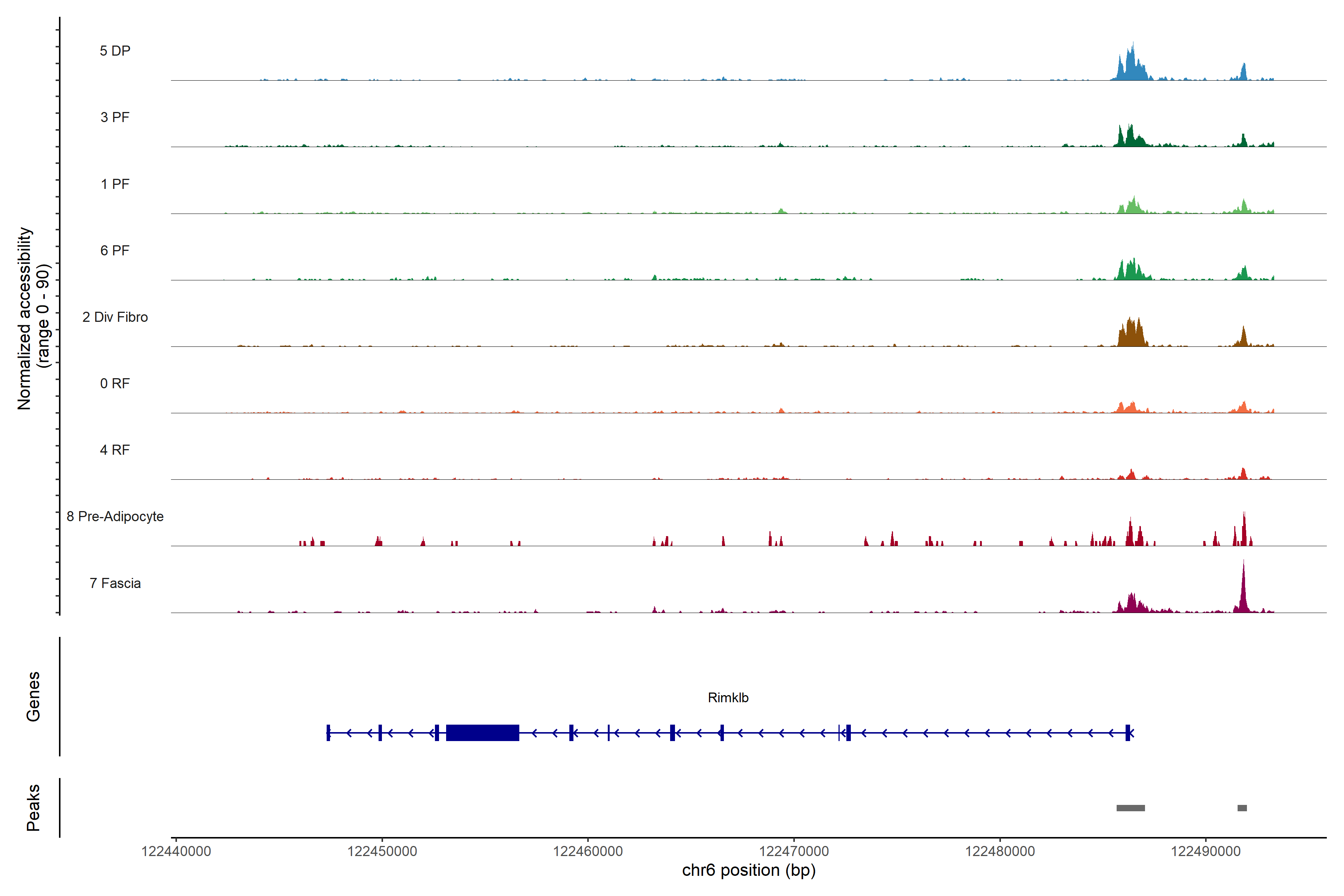The height and width of the screenshot is (896, 1344).
Task: Click the Peaks panel label
Action: [33, 807]
